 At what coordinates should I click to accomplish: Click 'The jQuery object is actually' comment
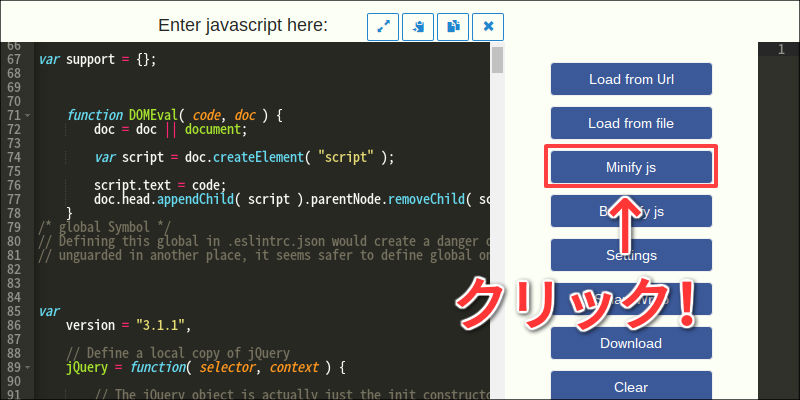click(x=292, y=395)
